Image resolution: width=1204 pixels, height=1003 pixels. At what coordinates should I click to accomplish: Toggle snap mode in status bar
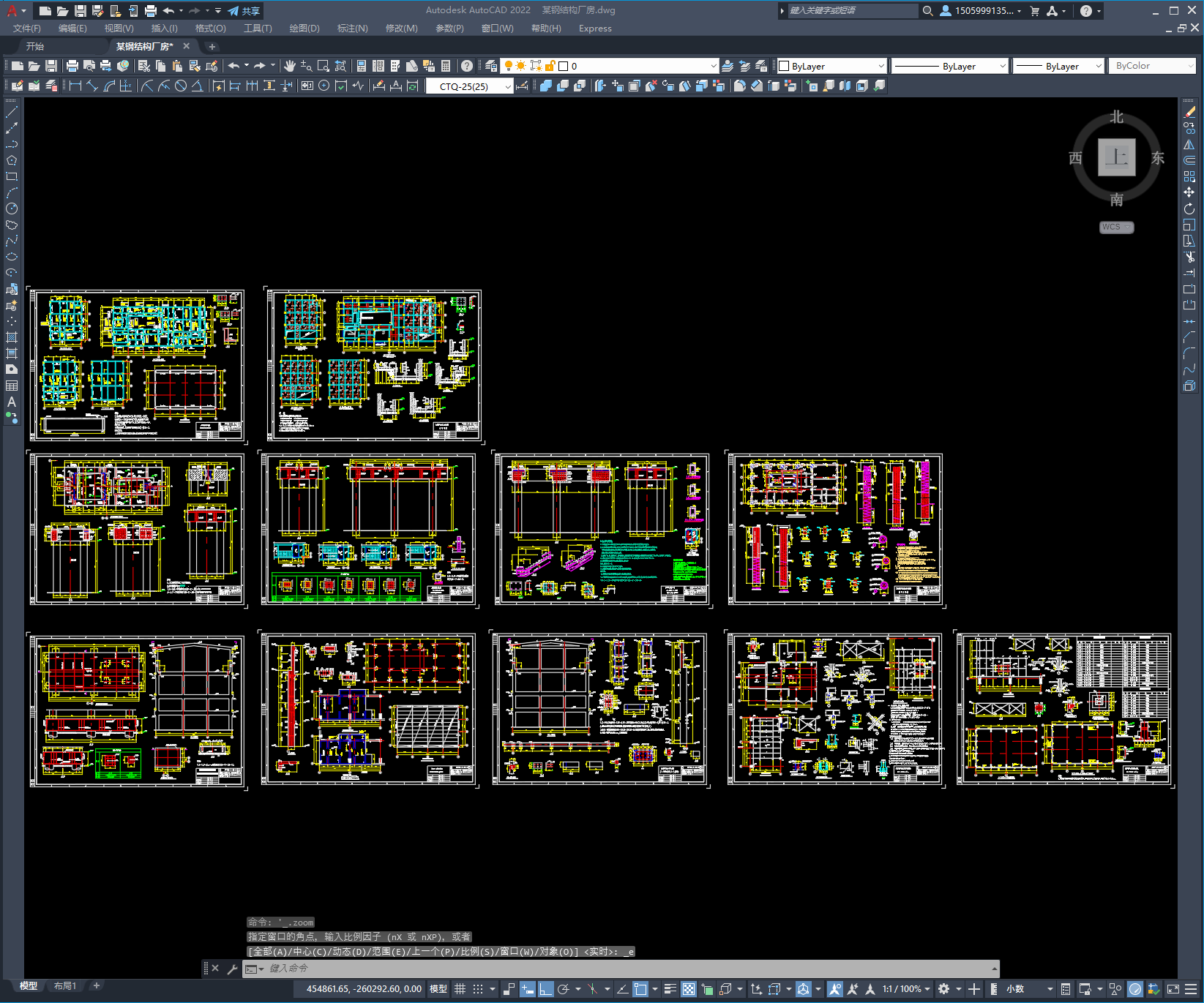pos(478,989)
